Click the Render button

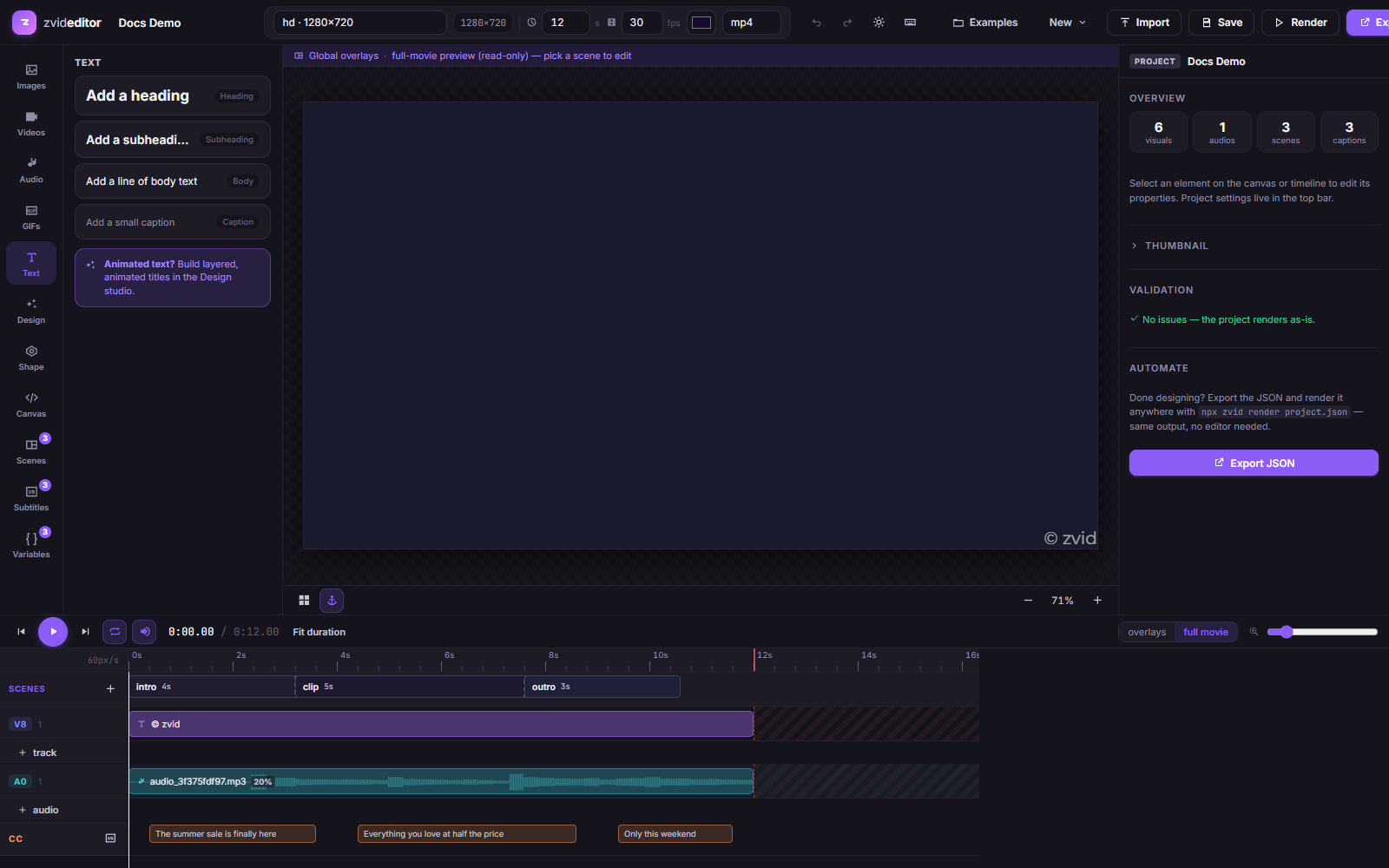(x=1300, y=23)
